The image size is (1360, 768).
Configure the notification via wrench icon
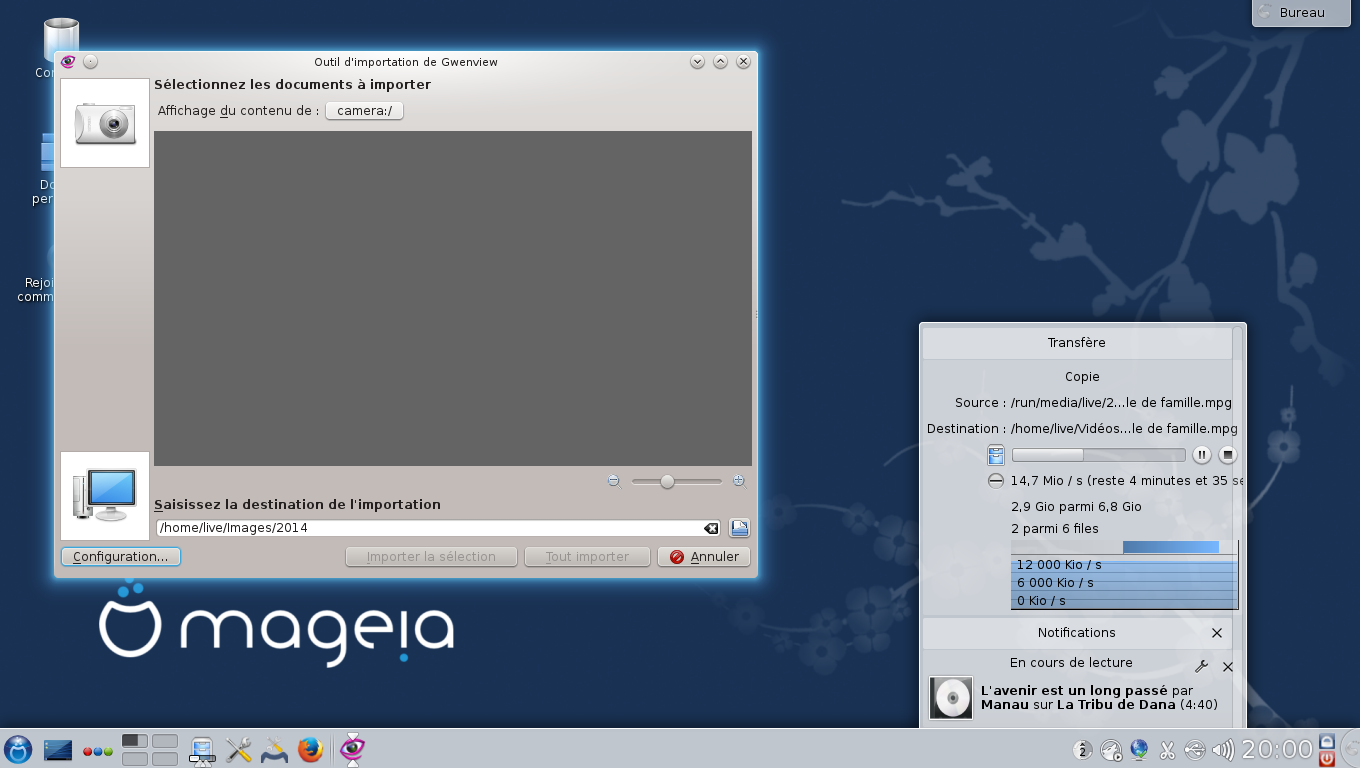(1202, 667)
